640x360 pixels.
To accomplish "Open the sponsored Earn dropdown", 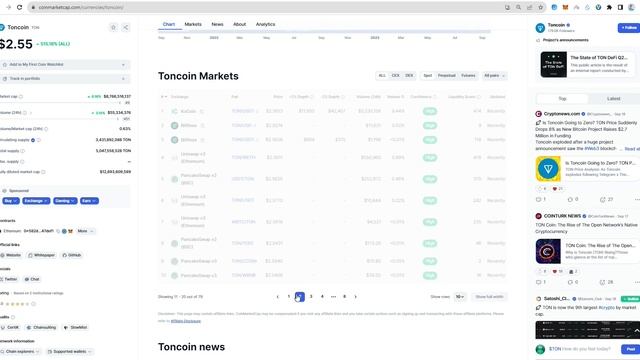I will [x=89, y=201].
